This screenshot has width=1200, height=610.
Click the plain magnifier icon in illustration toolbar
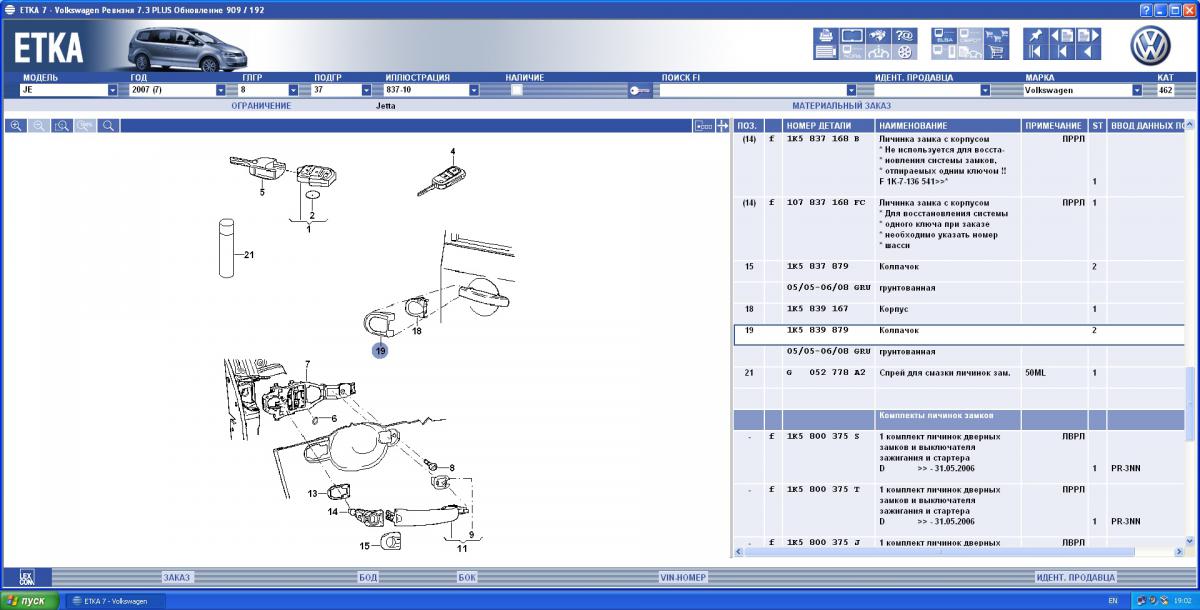coord(108,126)
